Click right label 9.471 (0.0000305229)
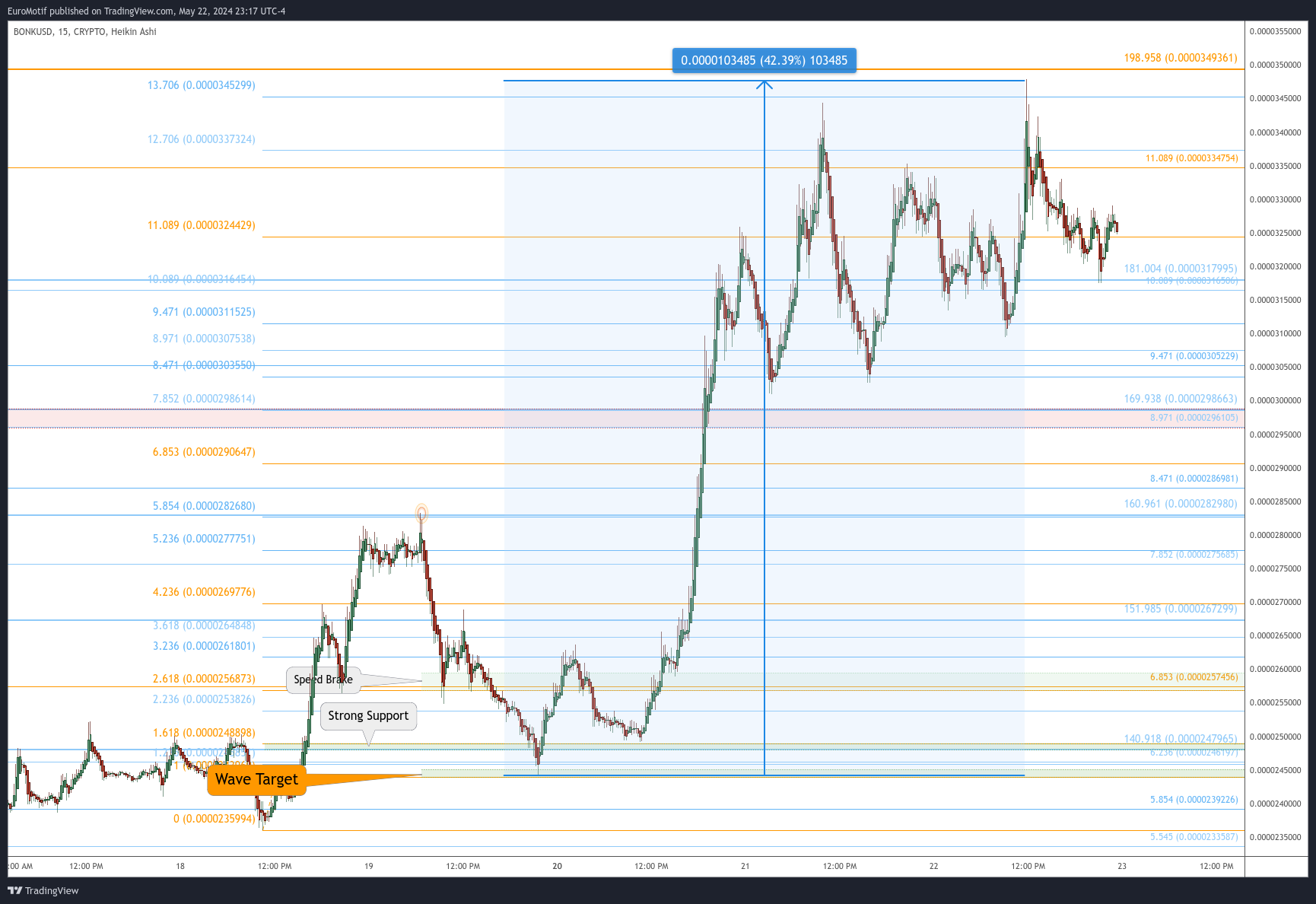The image size is (1316, 904). [1194, 356]
